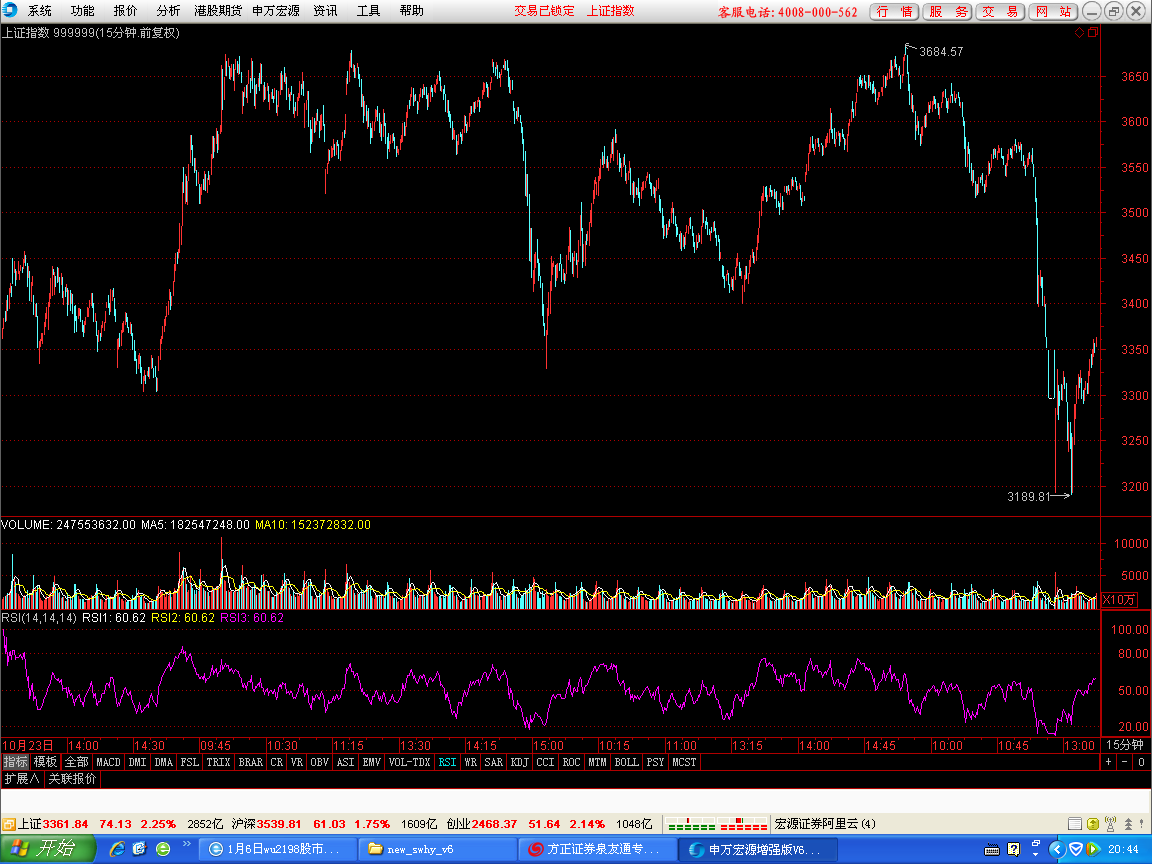
Task: Click the antenna signal icon in status bar
Action: pos(1110,824)
